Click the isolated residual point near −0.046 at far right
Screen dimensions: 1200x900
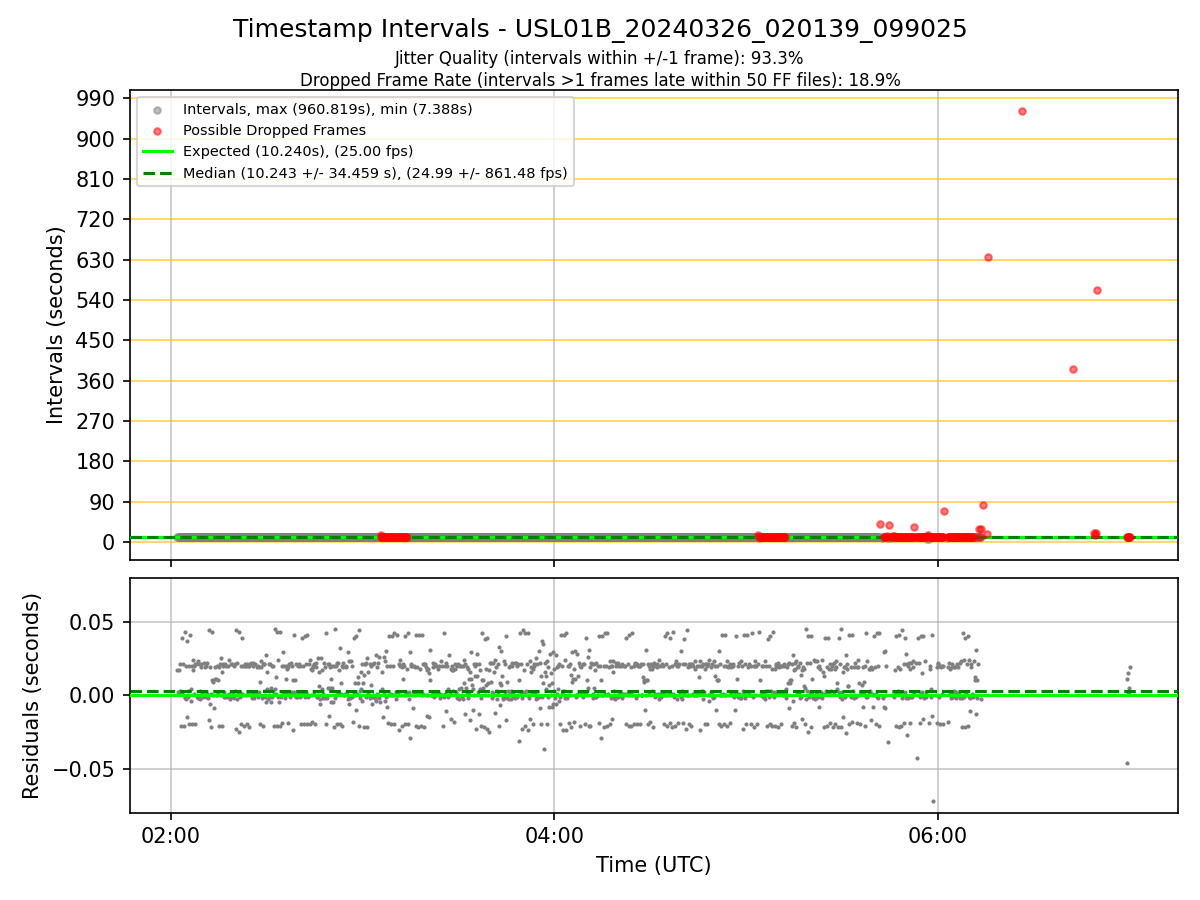pos(1127,763)
